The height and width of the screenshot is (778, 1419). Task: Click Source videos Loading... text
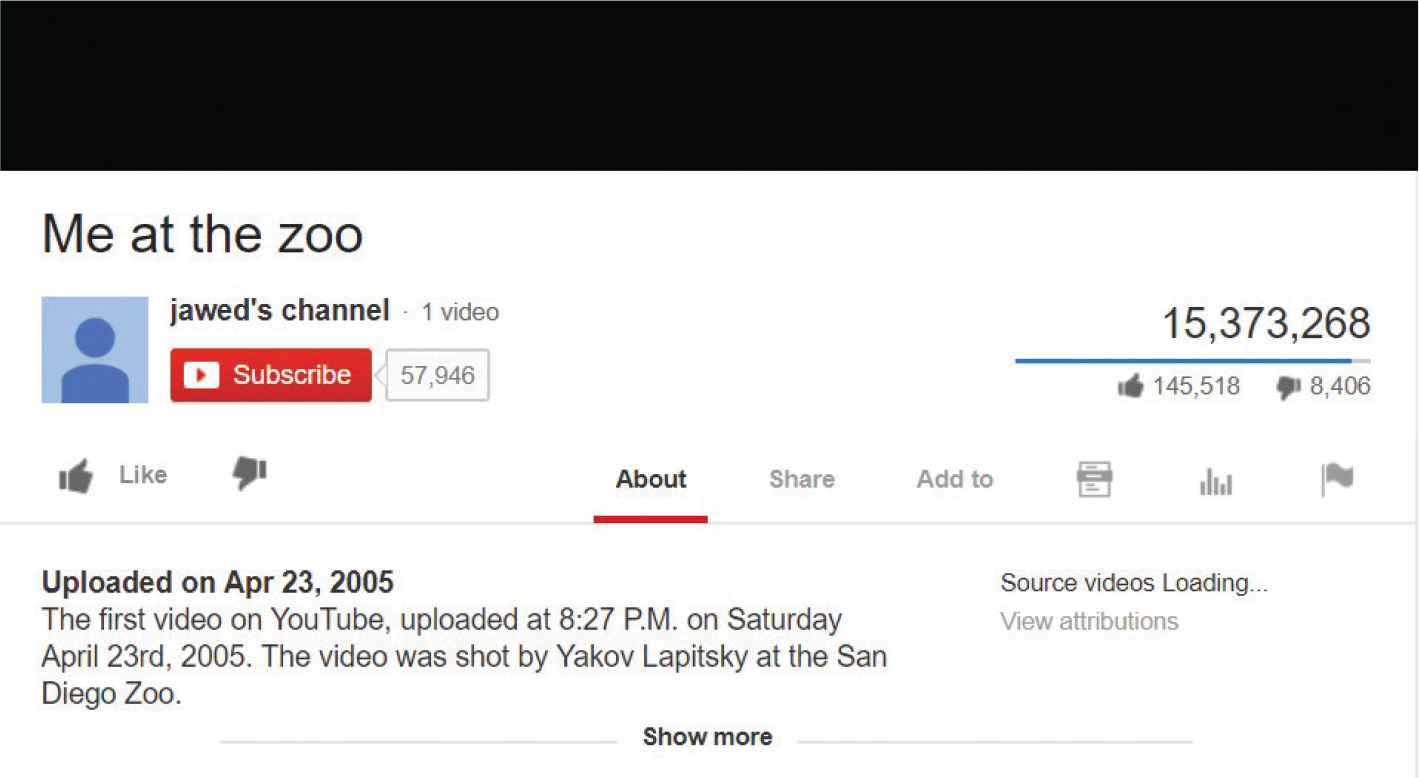(x=1134, y=583)
